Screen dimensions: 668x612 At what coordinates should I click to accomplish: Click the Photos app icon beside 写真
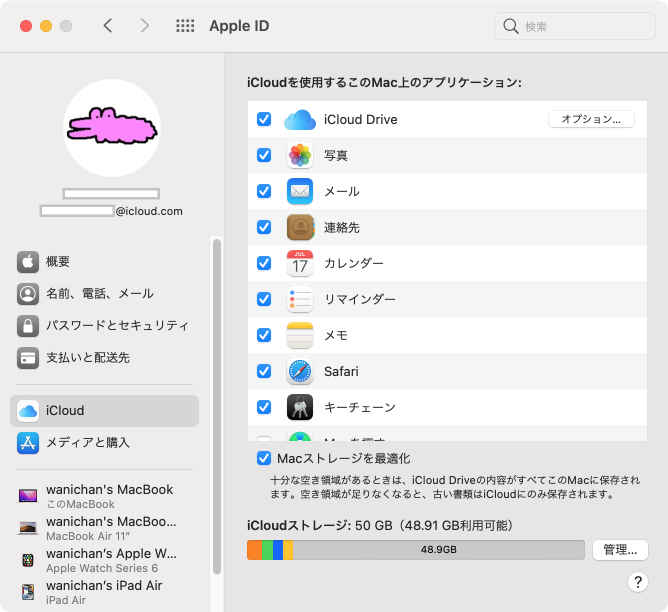(300, 155)
